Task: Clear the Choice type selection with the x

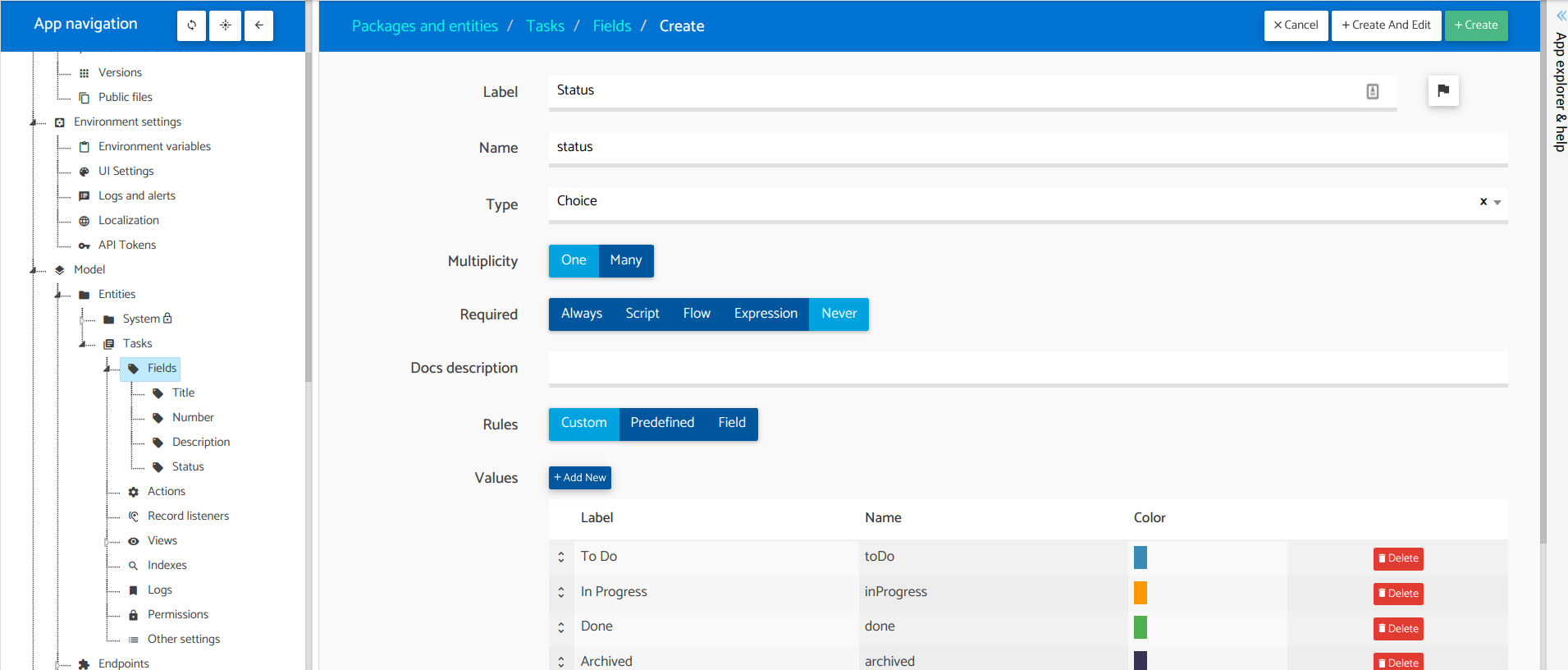Action: pyautogui.click(x=1483, y=202)
